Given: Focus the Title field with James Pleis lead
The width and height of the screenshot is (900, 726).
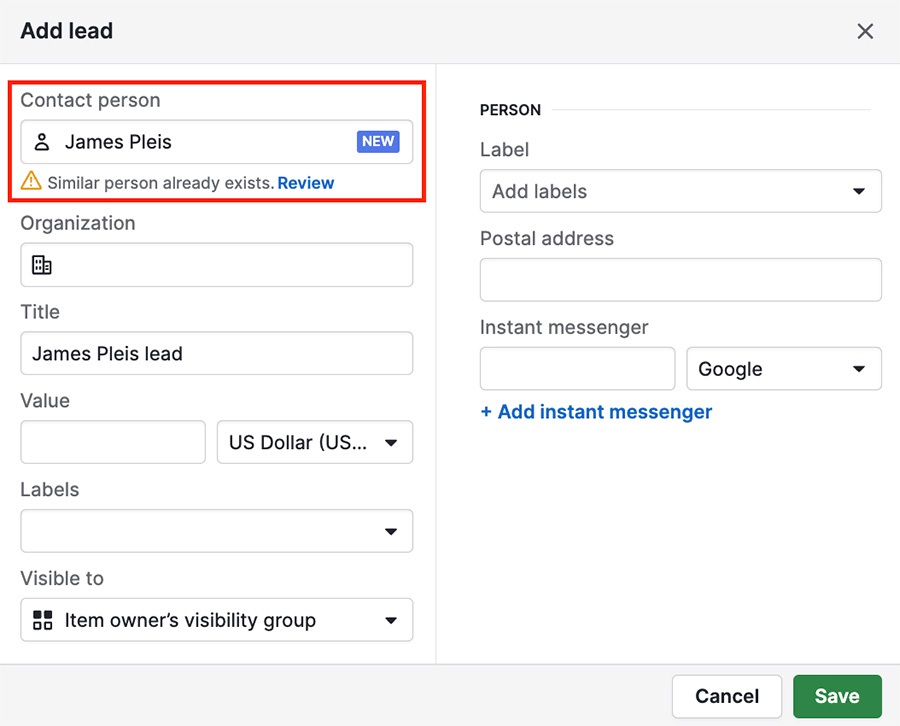Looking at the screenshot, I should (x=216, y=354).
